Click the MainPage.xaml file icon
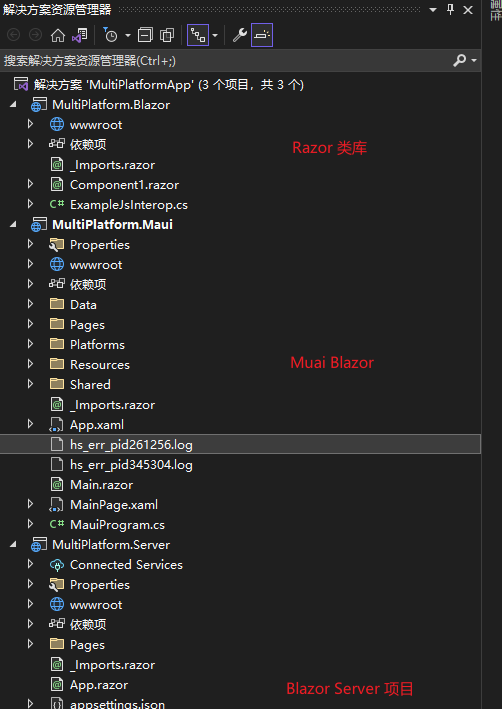Image resolution: width=502 pixels, height=709 pixels. pos(56,505)
